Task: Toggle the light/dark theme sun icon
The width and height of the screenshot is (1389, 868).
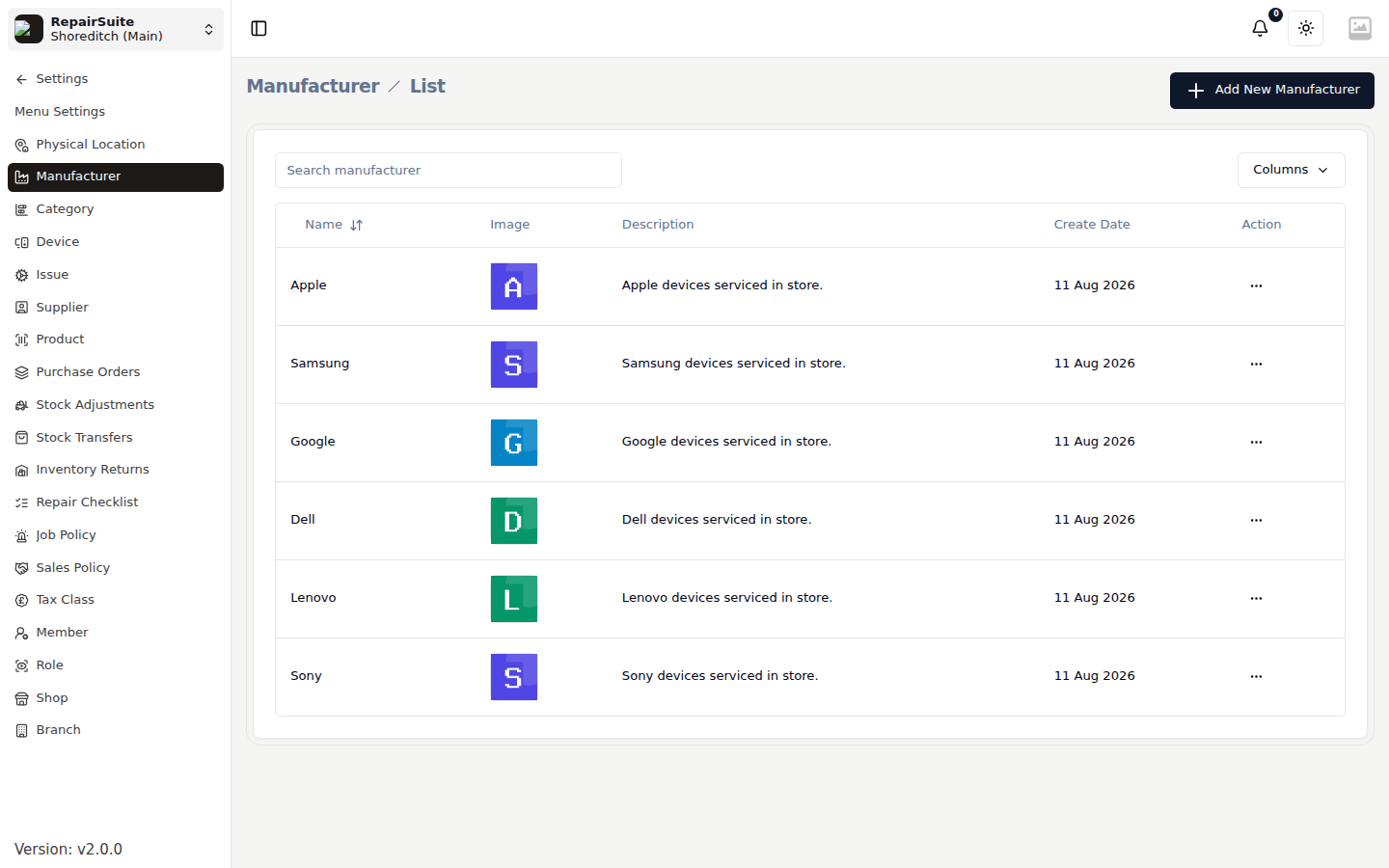Action: (1306, 29)
